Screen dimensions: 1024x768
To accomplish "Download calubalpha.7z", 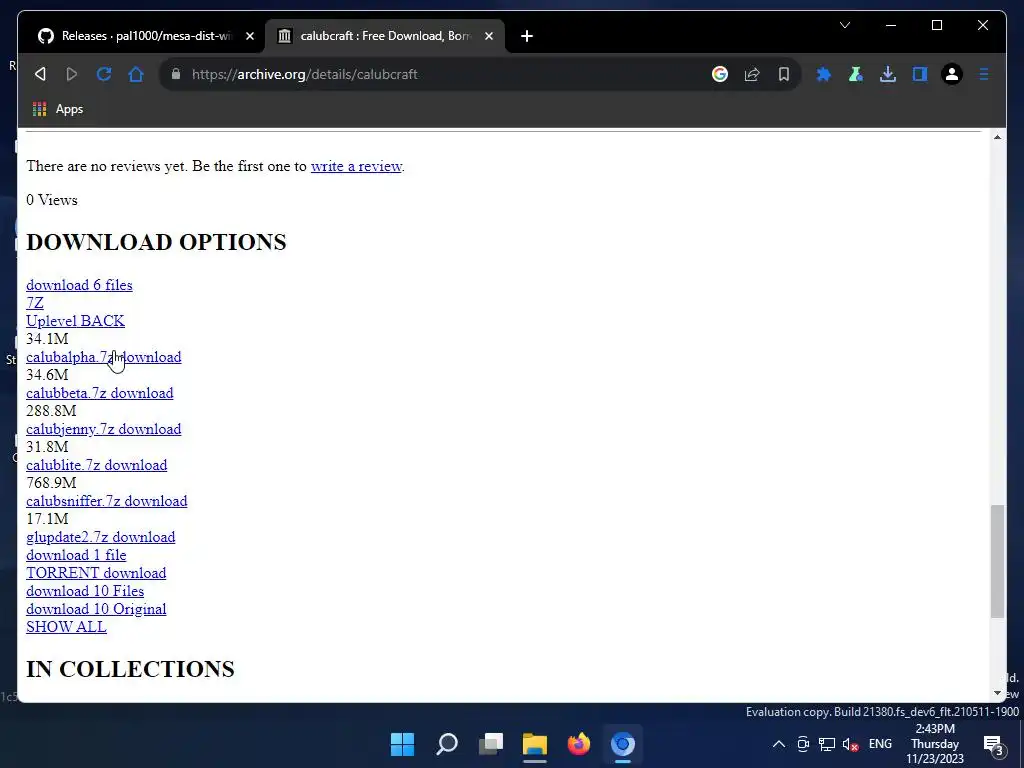I will click(x=104, y=357).
